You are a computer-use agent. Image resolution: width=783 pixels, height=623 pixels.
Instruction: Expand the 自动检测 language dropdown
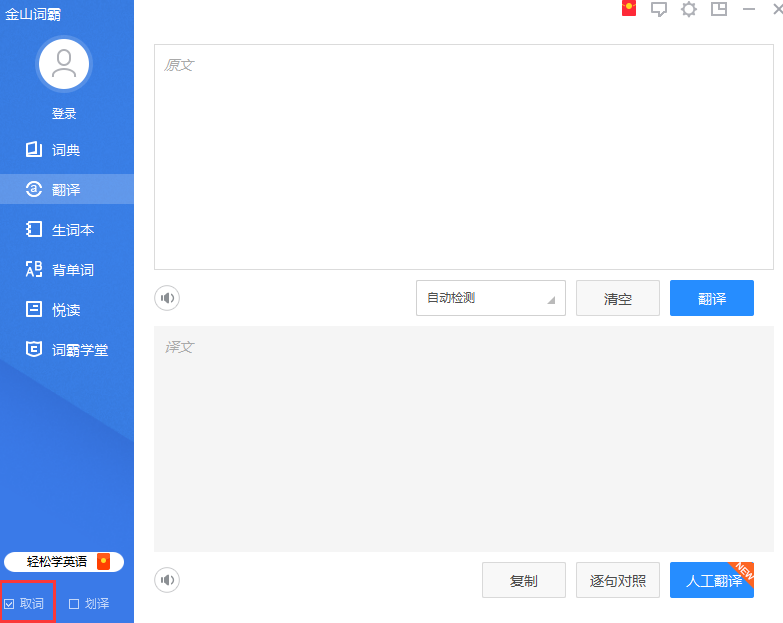click(490, 298)
